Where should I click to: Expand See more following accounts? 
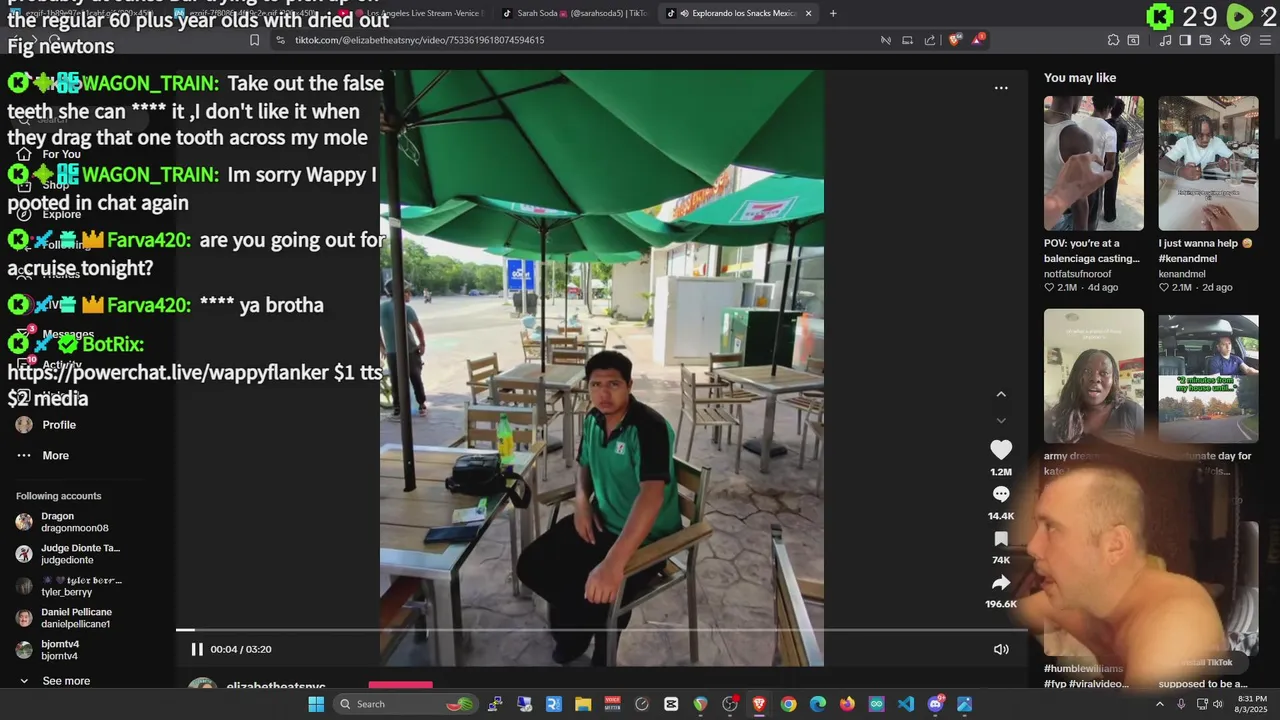[x=66, y=681]
